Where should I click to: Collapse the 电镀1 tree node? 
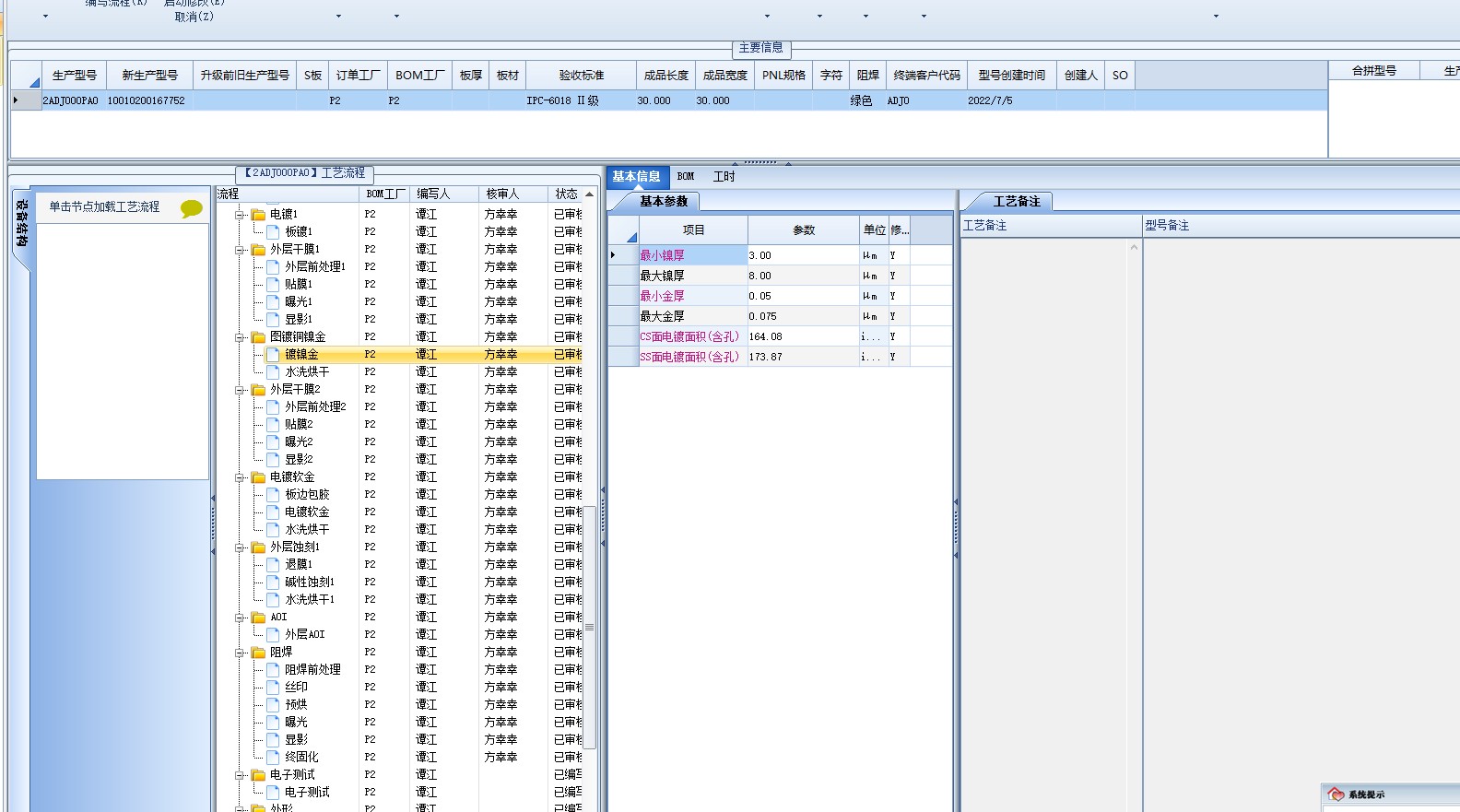click(240, 215)
